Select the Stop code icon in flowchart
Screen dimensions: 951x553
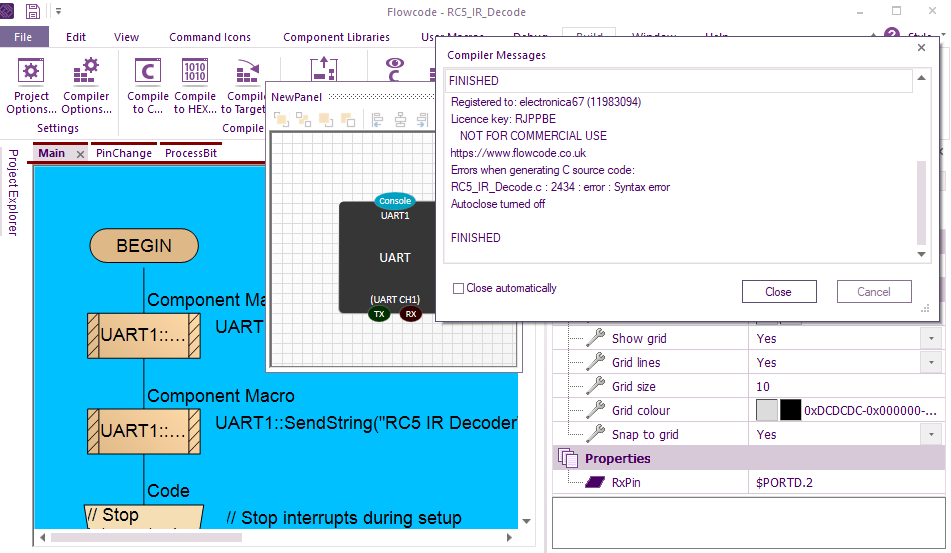point(144,517)
